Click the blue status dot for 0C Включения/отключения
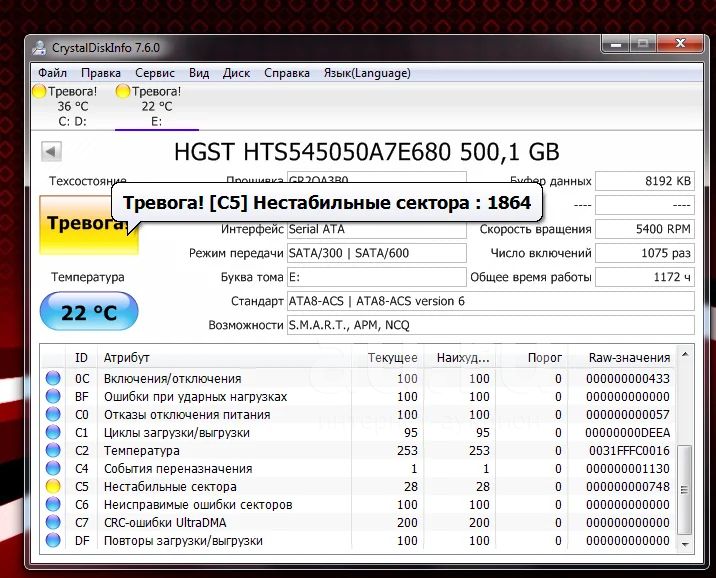 pyautogui.click(x=53, y=378)
